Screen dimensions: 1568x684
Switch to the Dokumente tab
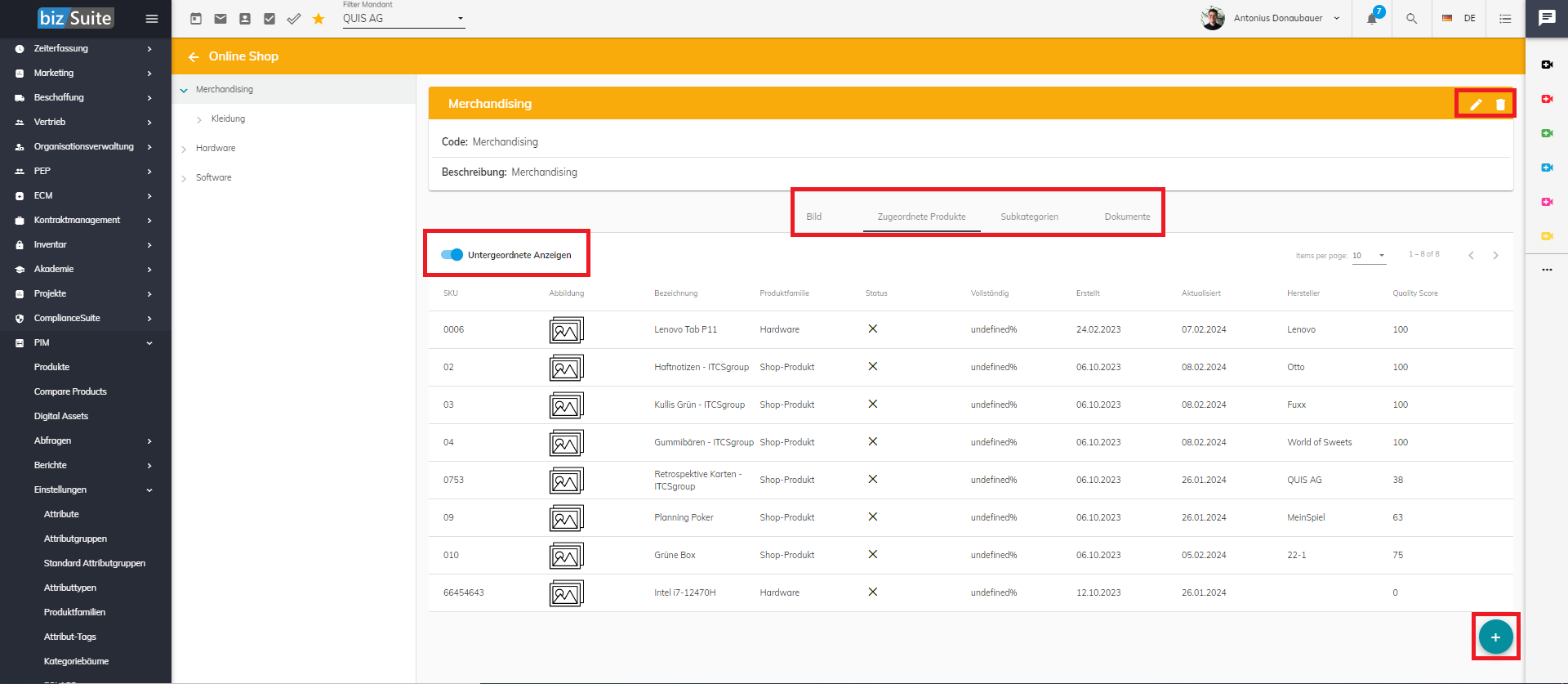tap(1127, 217)
